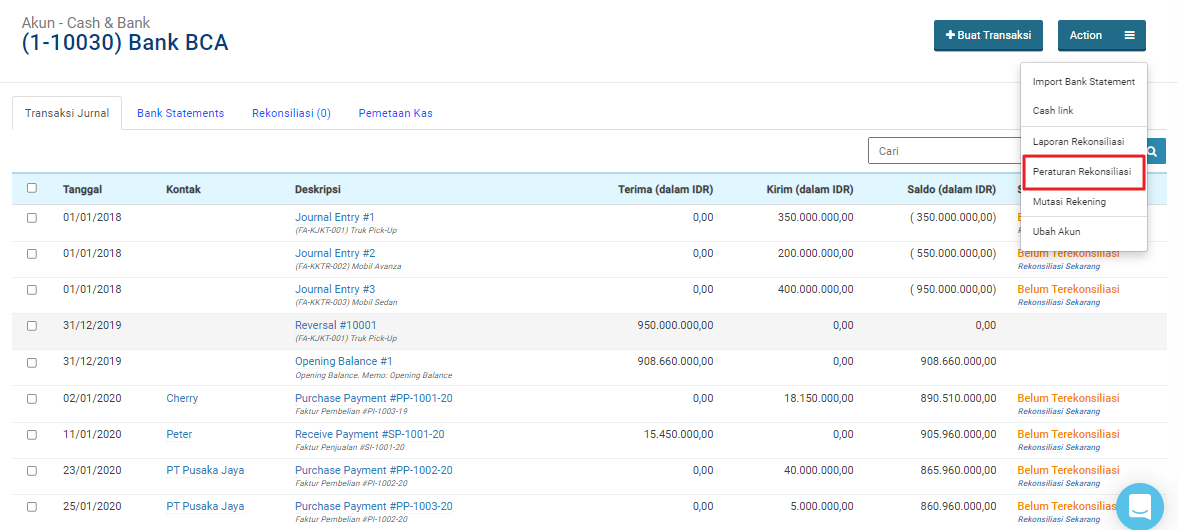Click the 890.510.000,00 Saldo value
This screenshot has width=1178, height=530.
coord(959,398)
